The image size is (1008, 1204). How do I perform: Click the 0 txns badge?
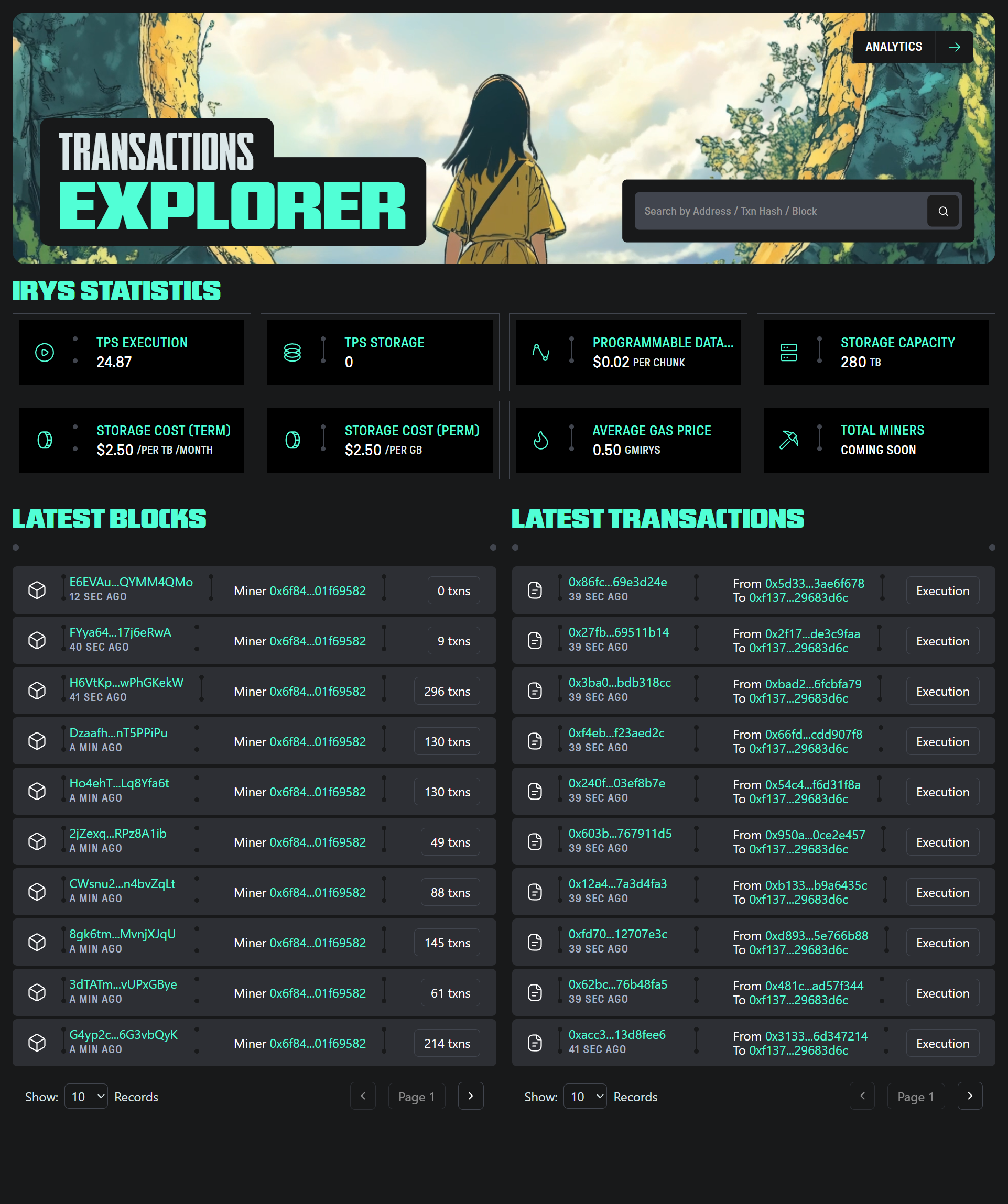pos(454,590)
